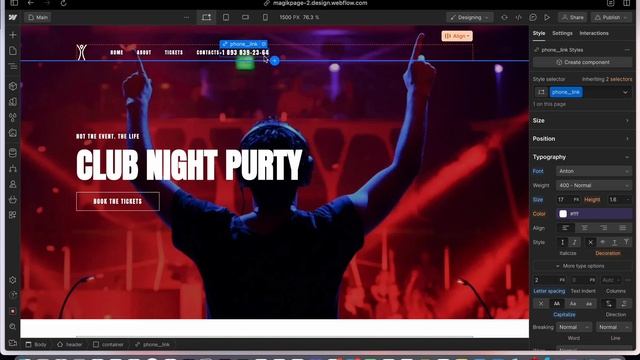Open the code export icon

pyautogui.click(x=518, y=17)
